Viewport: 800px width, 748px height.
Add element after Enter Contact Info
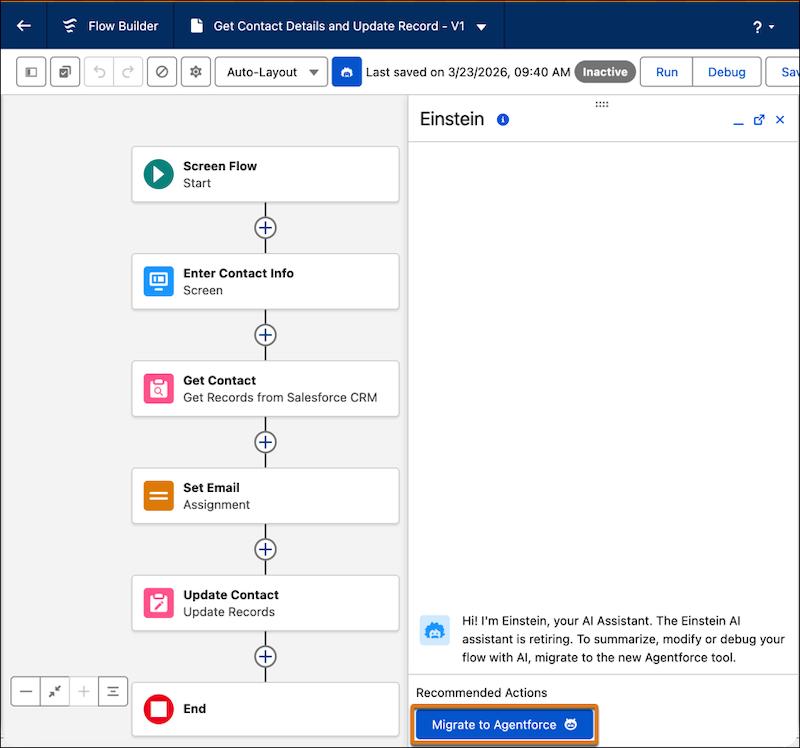(265, 335)
